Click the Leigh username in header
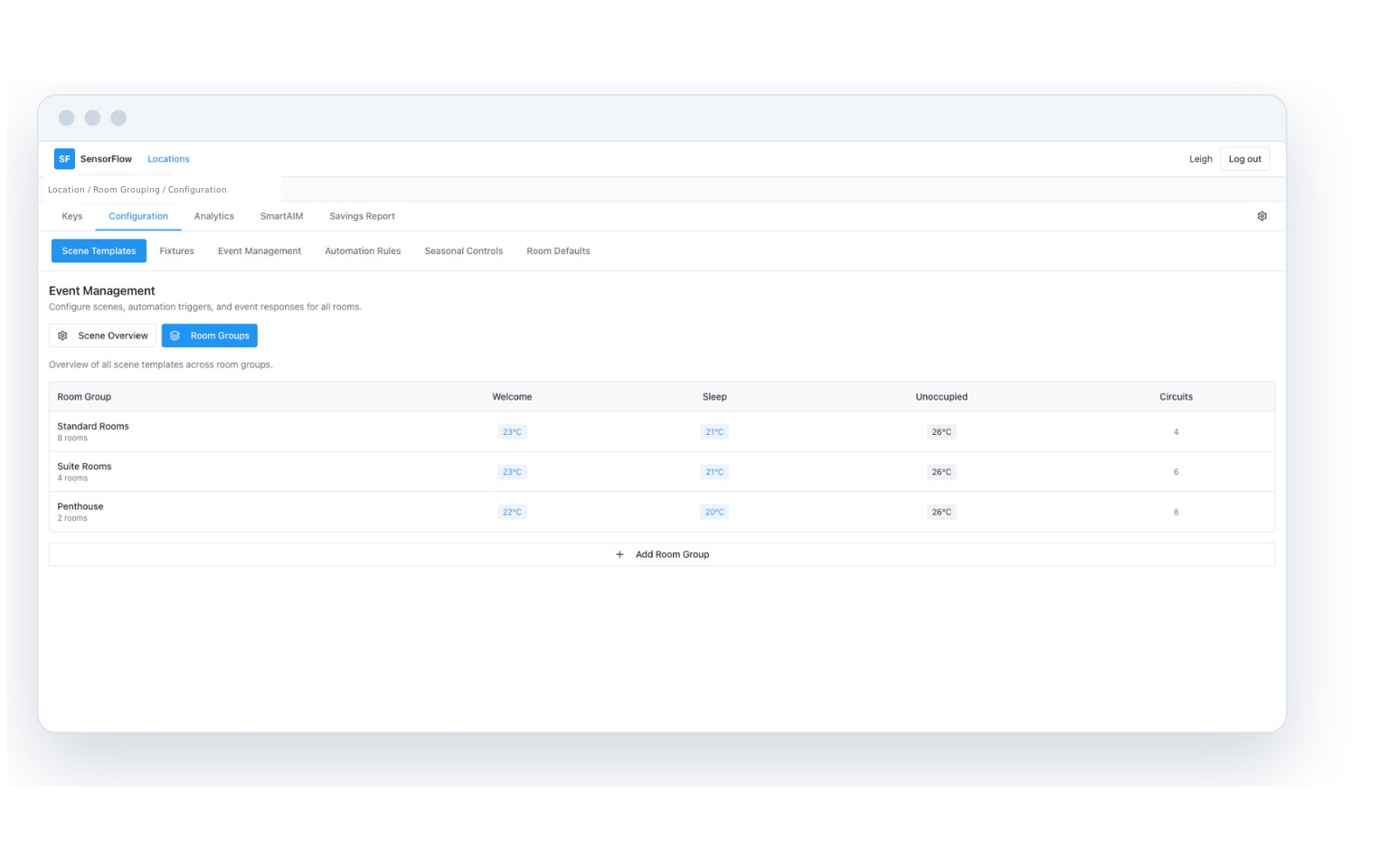 pos(1200,159)
